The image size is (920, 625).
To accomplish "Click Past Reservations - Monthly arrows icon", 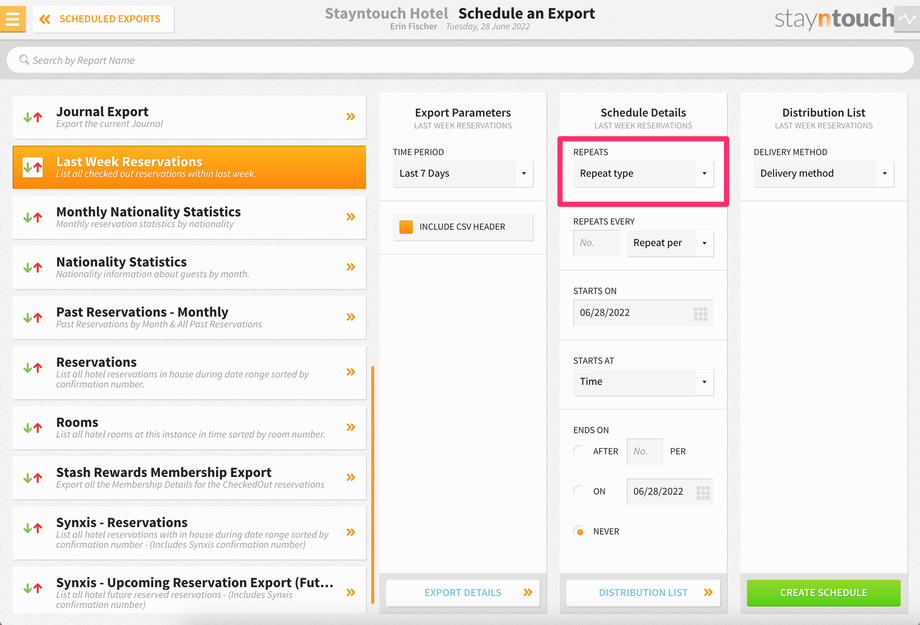I will tap(33, 318).
